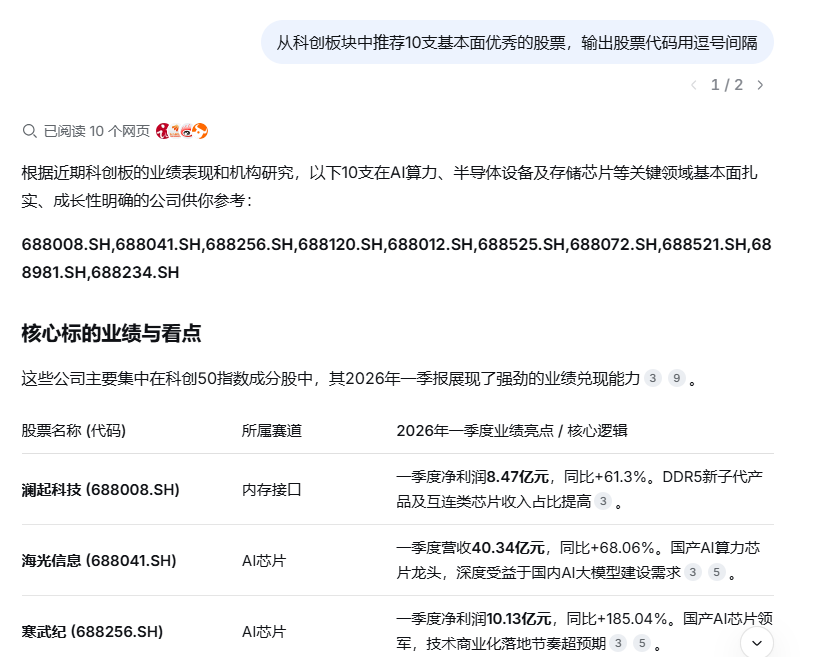Click 8.47亿元 profit figure
This screenshot has height=657, width=828.
click(x=518, y=477)
